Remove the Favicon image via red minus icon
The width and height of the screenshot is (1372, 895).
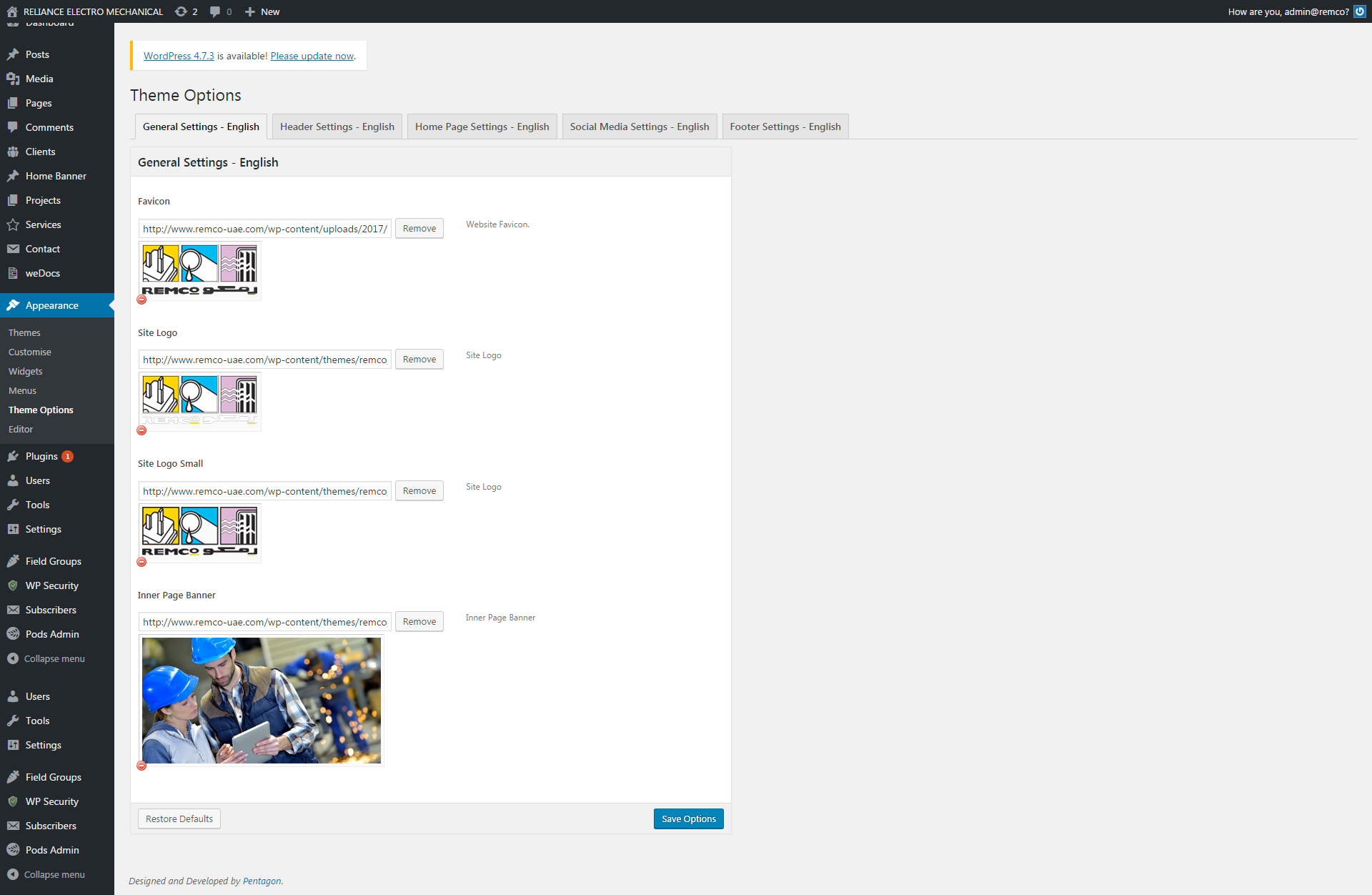pyautogui.click(x=141, y=300)
